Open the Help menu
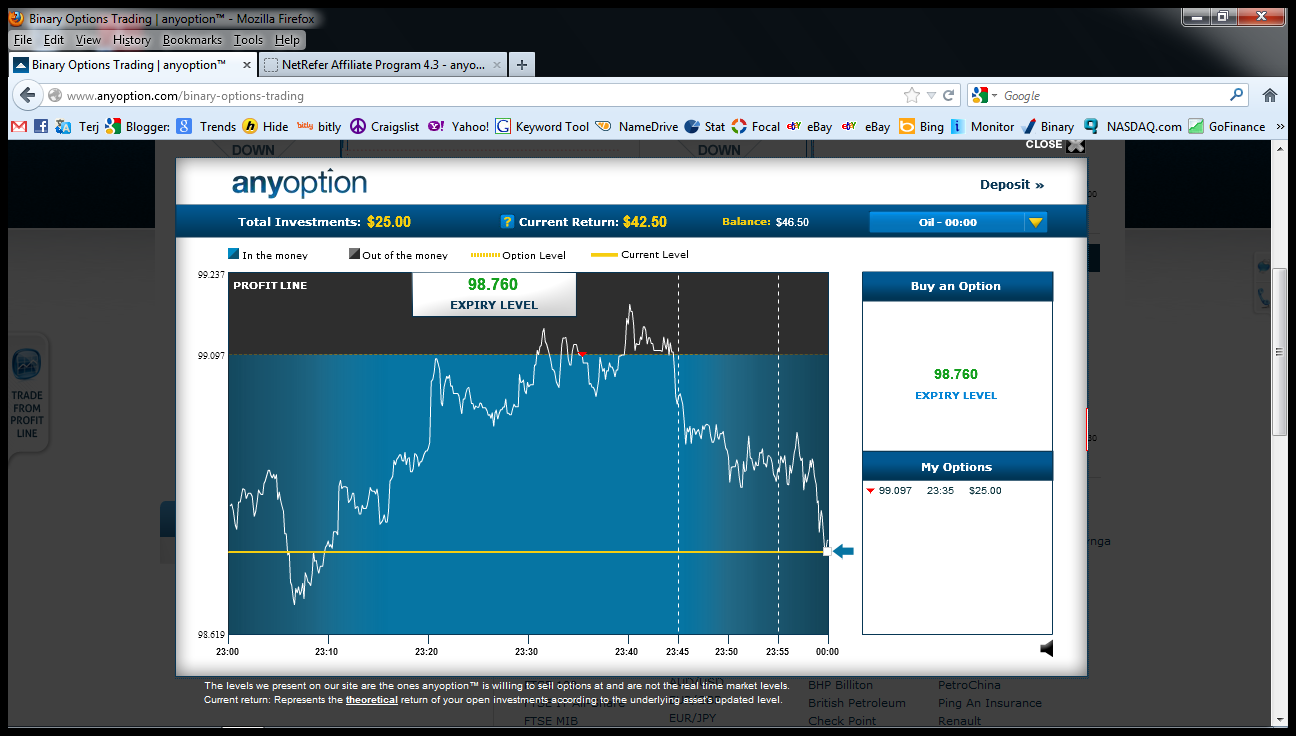Screen dimensions: 1296x736 287,40
